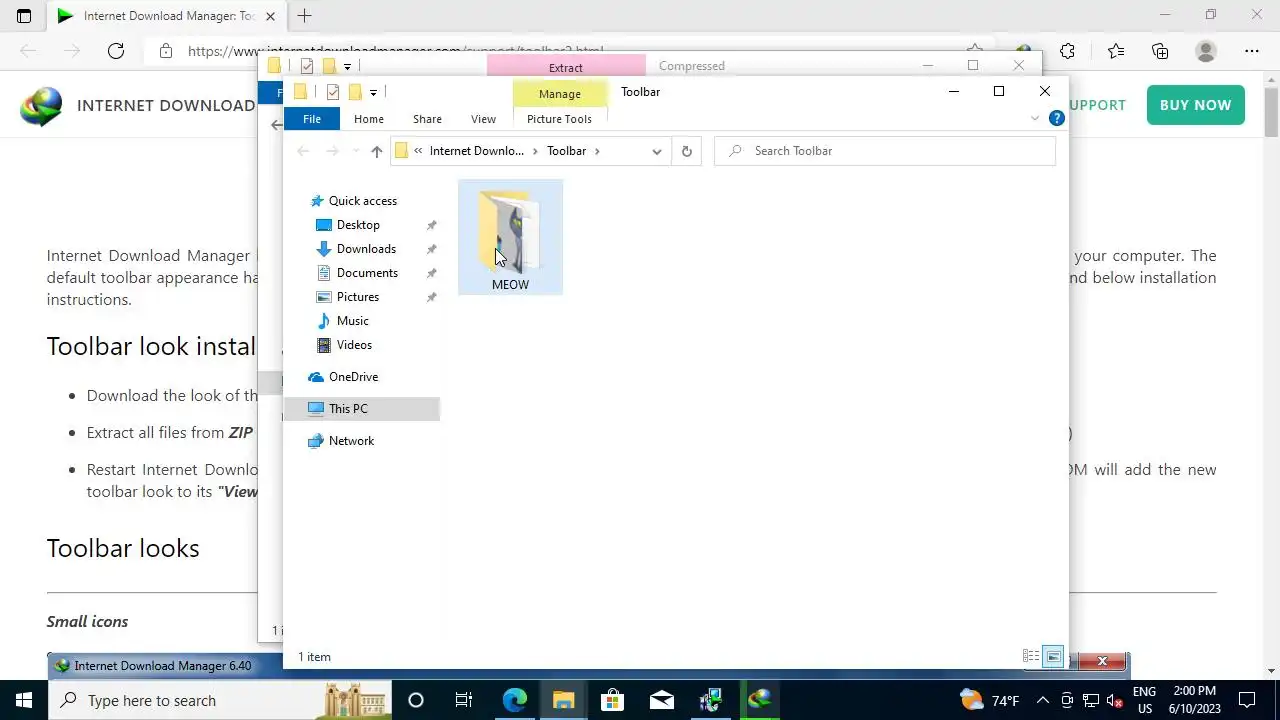Refresh the Toolbar folder view
The height and width of the screenshot is (720, 1280).
click(x=686, y=151)
